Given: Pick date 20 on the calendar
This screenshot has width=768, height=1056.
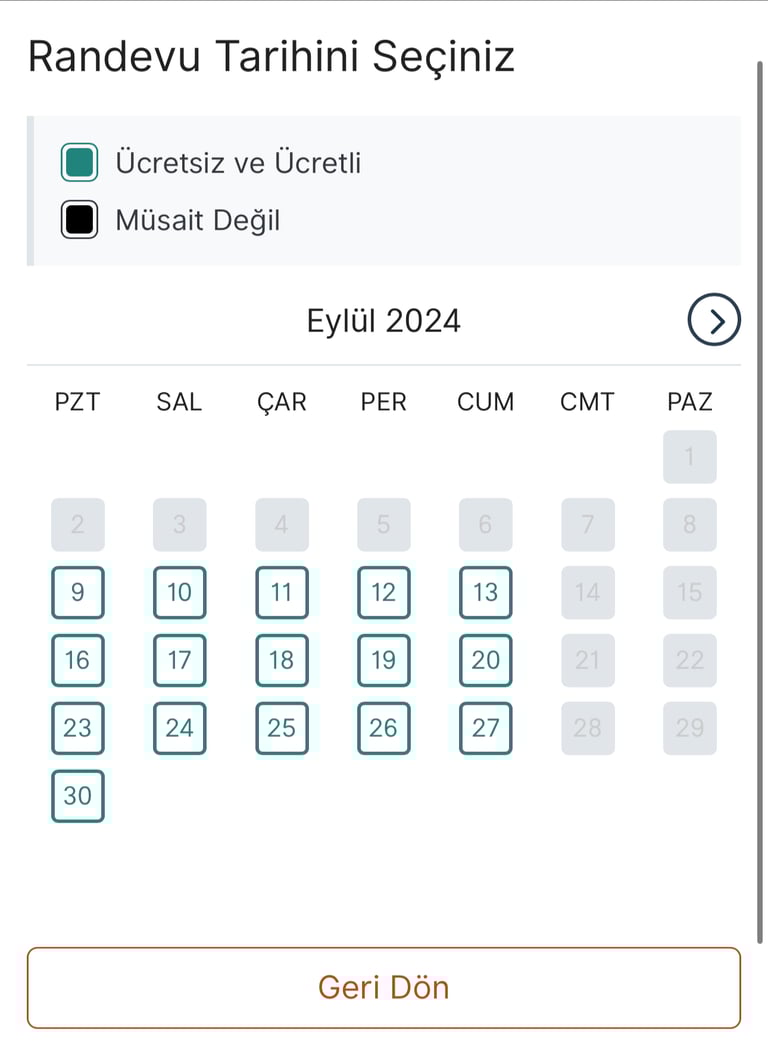Looking at the screenshot, I should tap(486, 660).
